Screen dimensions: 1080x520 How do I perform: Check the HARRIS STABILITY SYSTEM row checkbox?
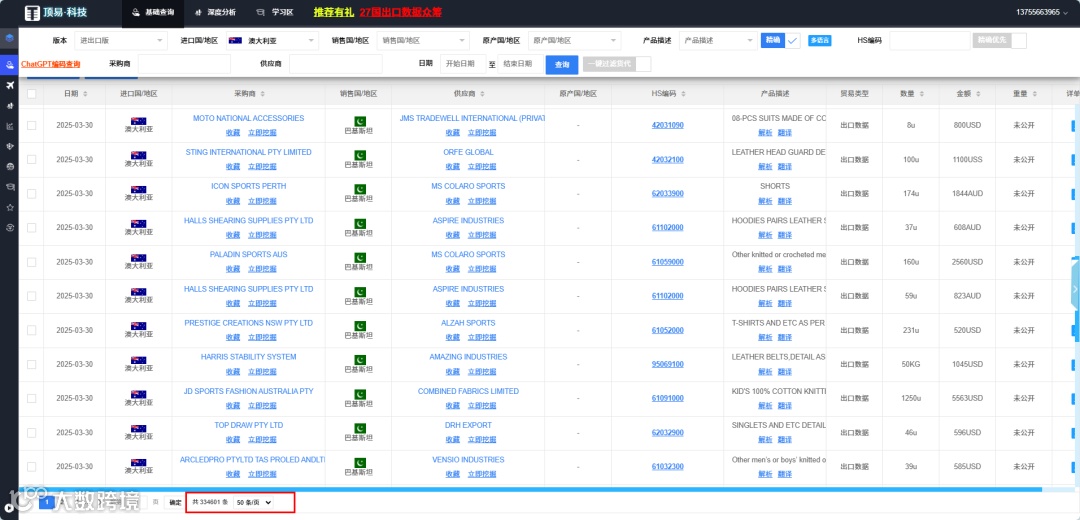(32, 364)
